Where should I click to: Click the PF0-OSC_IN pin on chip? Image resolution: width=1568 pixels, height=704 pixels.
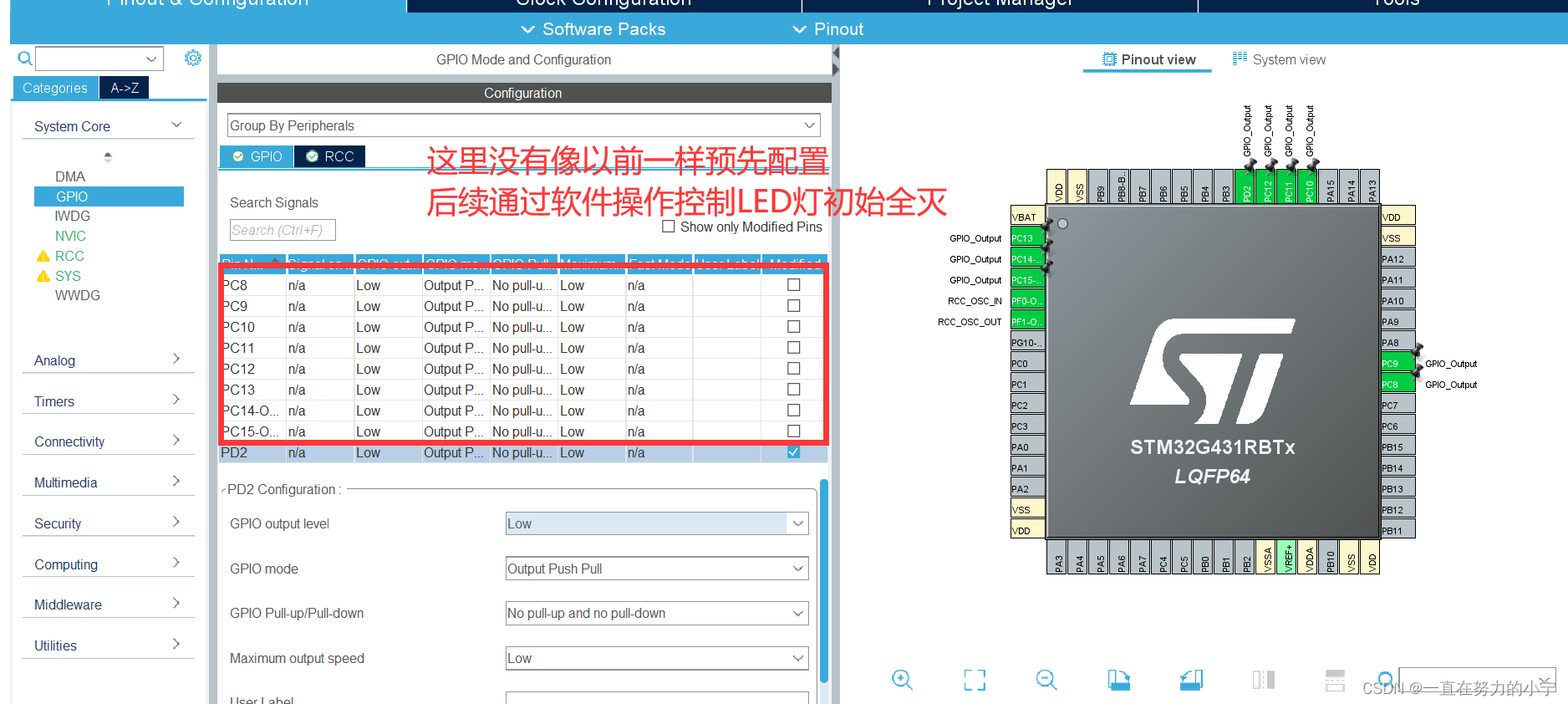[1027, 301]
